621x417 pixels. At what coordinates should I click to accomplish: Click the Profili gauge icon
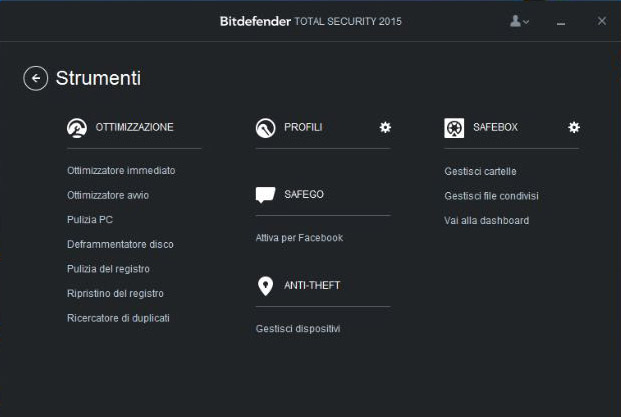tap(265, 128)
